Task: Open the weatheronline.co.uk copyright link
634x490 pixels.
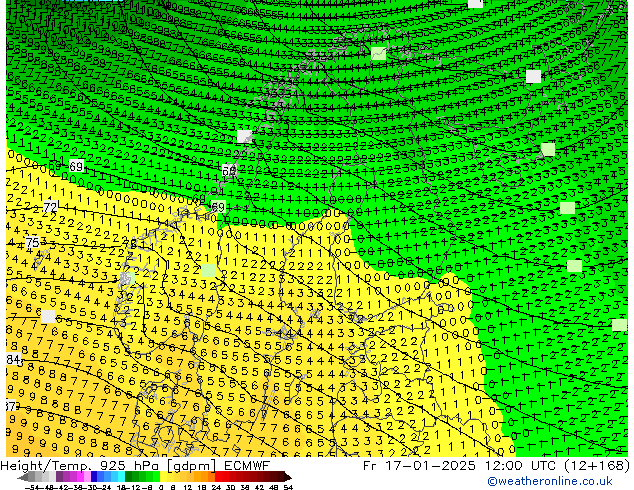Action: 550,481
